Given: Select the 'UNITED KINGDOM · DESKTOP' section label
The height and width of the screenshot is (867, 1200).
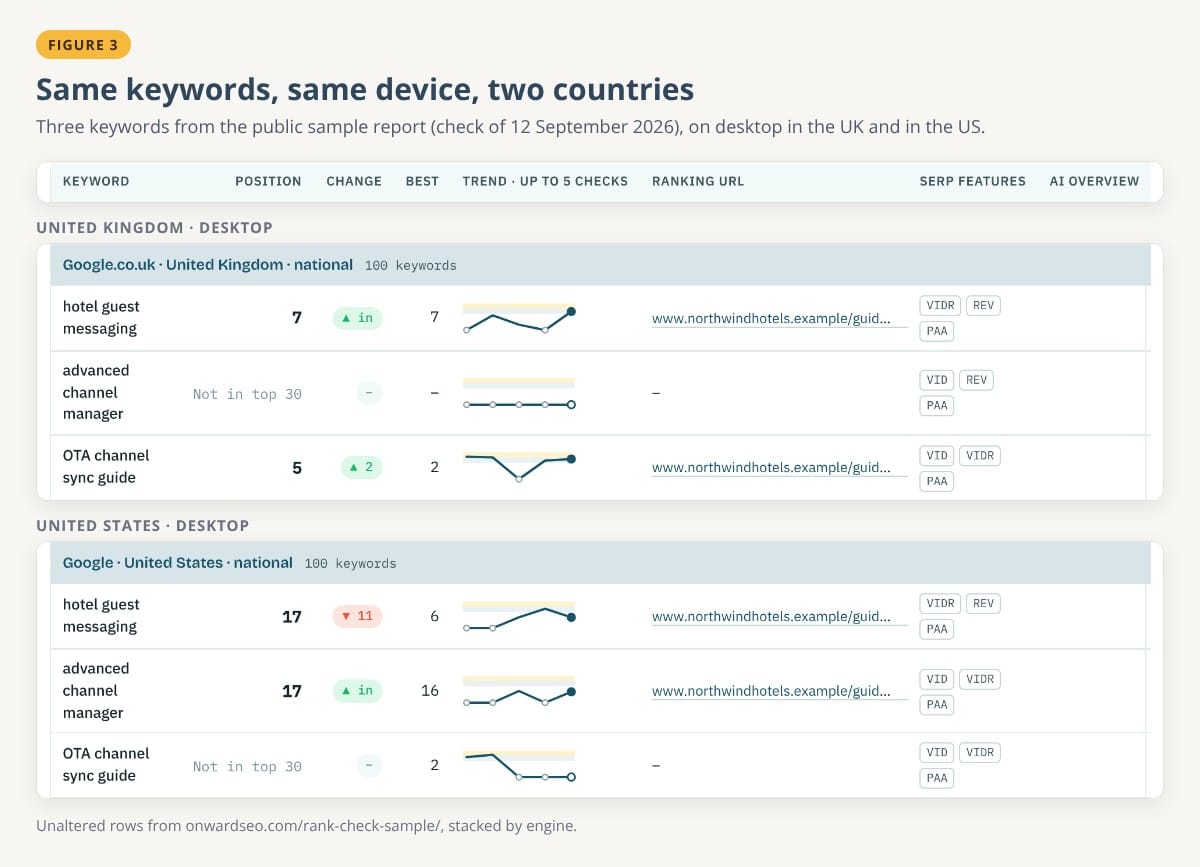Looking at the screenshot, I should [x=155, y=228].
